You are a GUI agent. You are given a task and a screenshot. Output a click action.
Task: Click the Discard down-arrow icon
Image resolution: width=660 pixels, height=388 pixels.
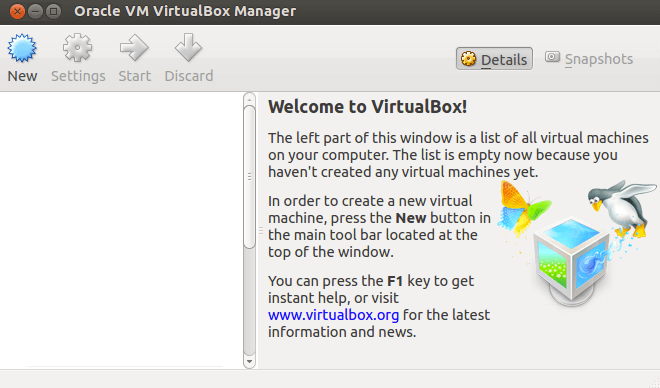click(x=188, y=47)
